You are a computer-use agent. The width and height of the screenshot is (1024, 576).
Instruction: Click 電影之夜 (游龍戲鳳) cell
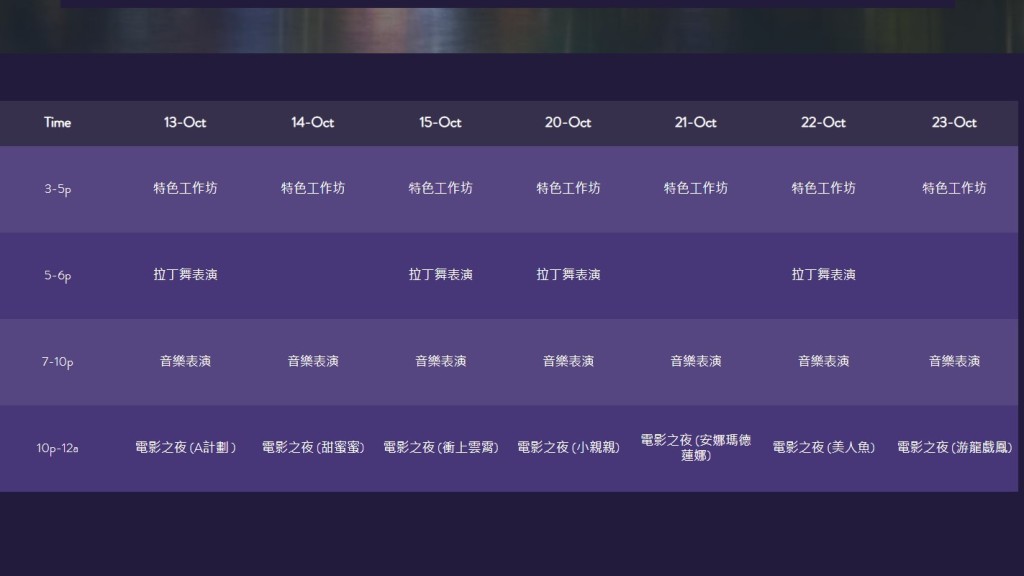point(954,447)
